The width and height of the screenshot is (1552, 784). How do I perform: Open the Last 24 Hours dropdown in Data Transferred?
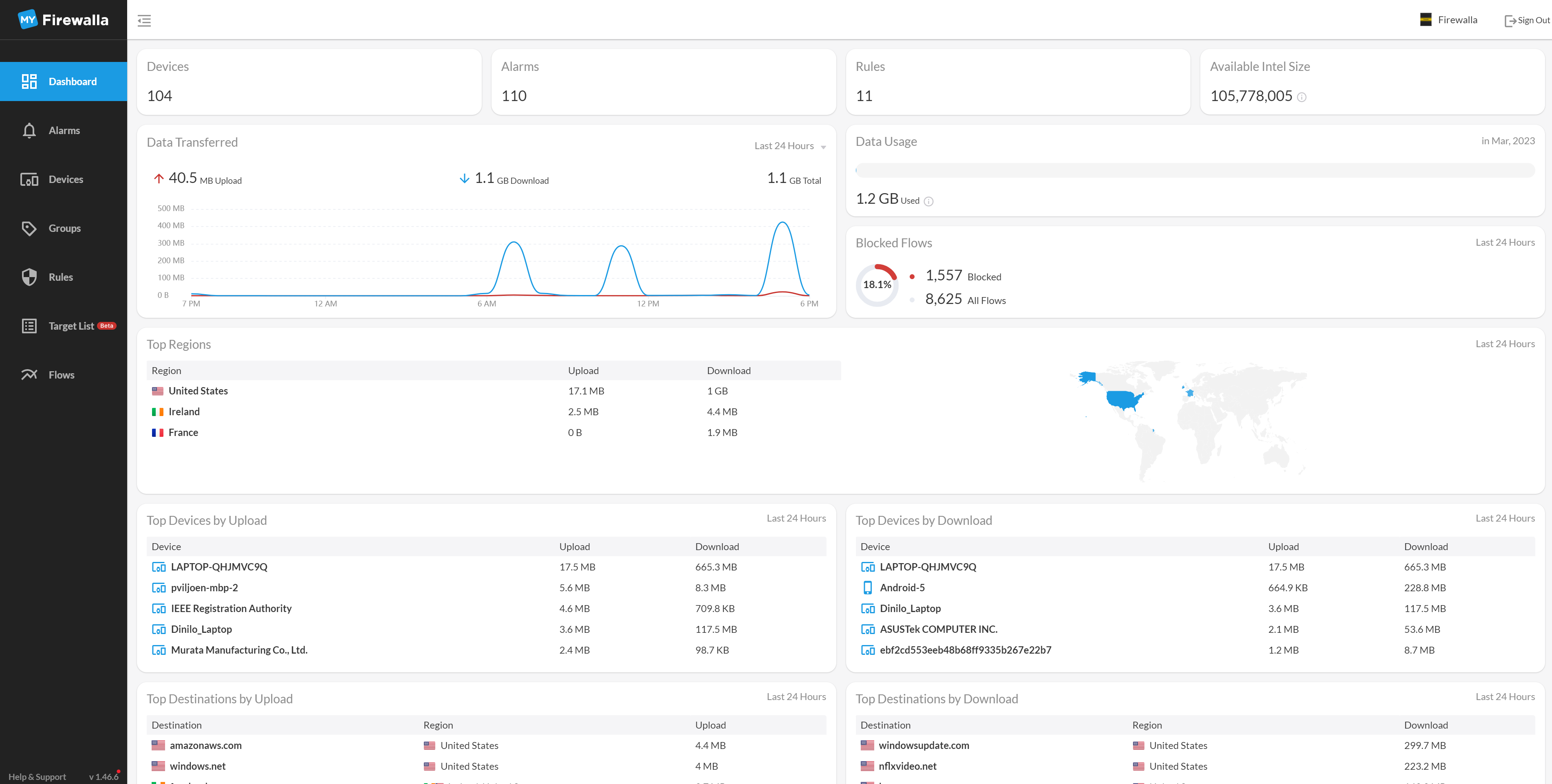784,146
